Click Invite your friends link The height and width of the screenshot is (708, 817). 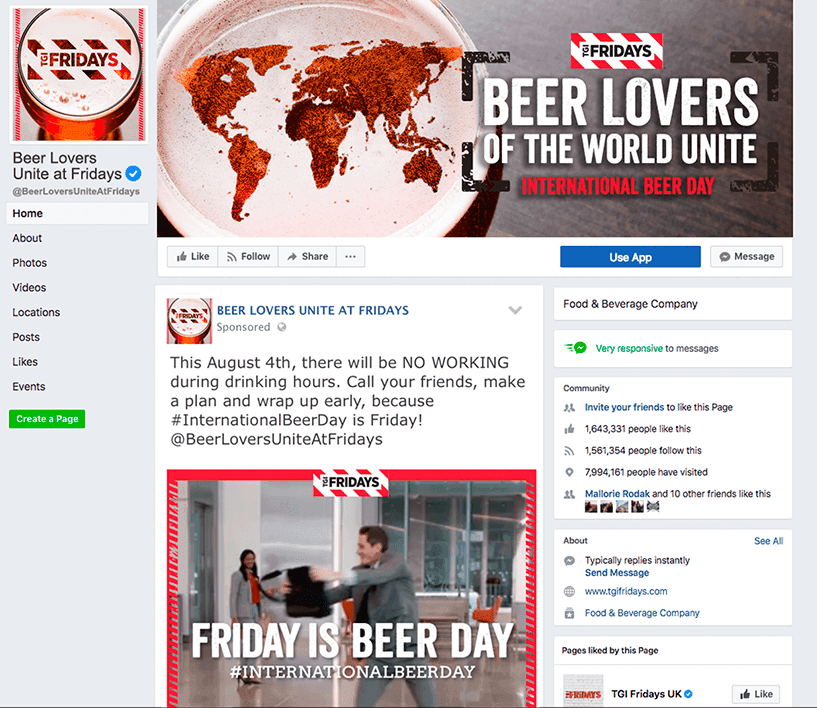(x=624, y=407)
